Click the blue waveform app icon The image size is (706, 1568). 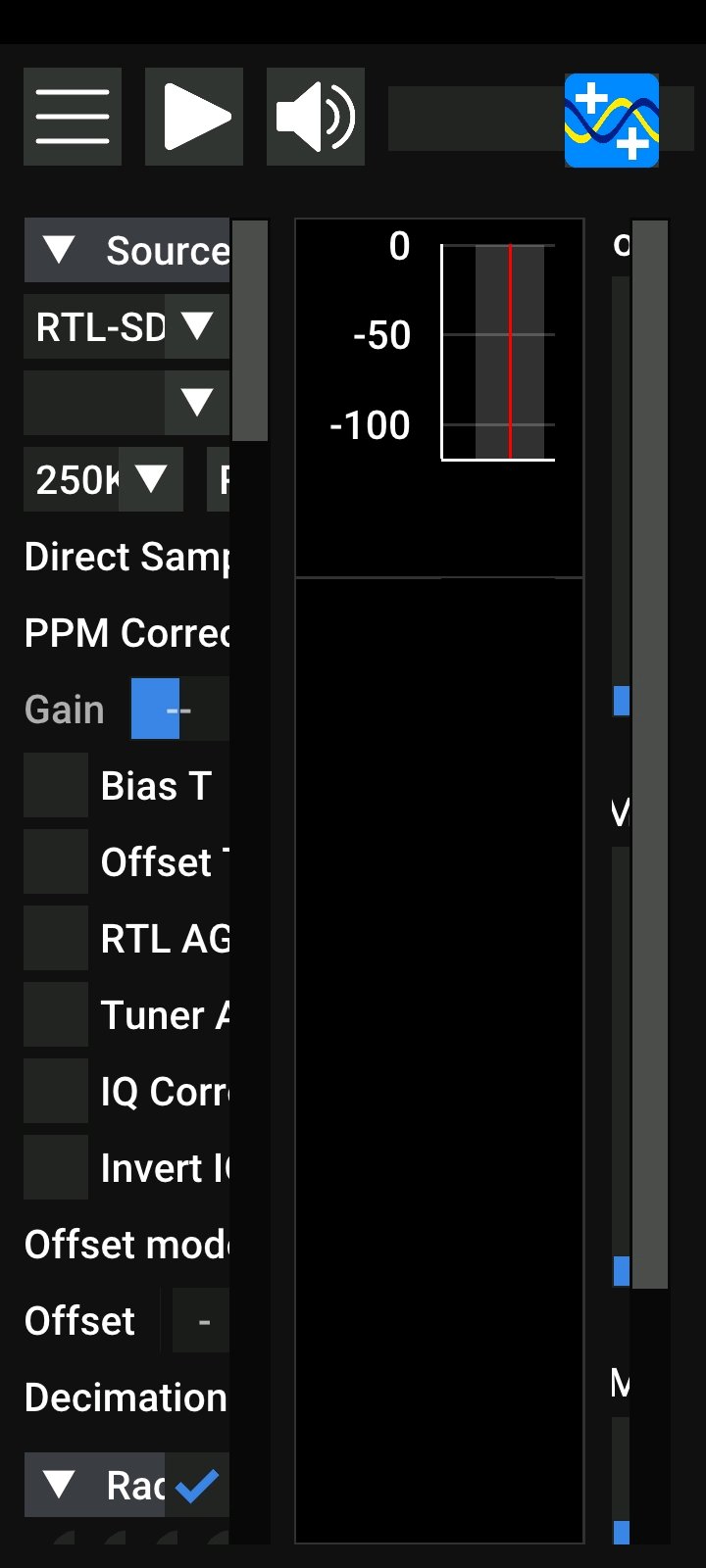click(x=612, y=121)
